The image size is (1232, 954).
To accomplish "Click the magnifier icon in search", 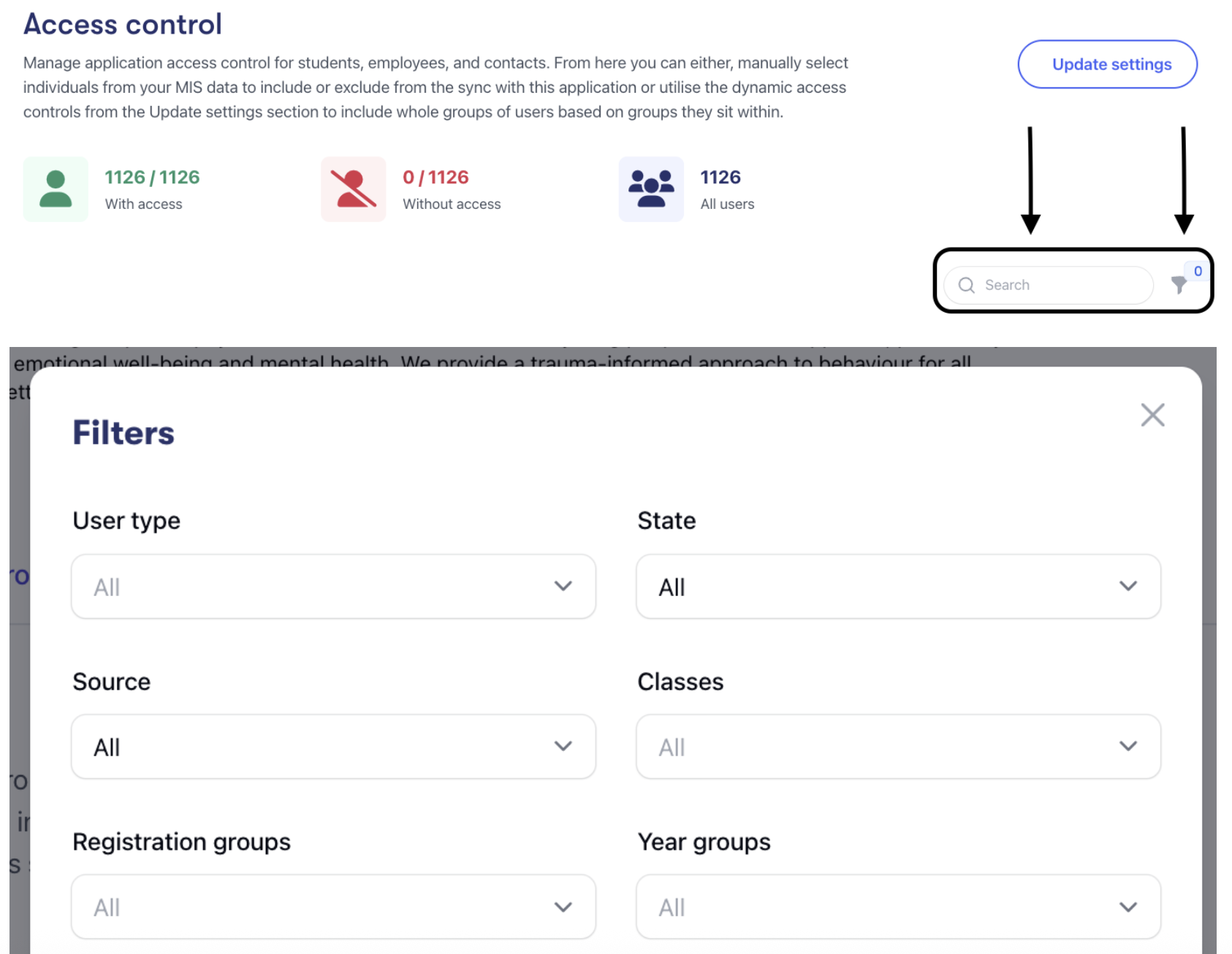I will click(967, 285).
